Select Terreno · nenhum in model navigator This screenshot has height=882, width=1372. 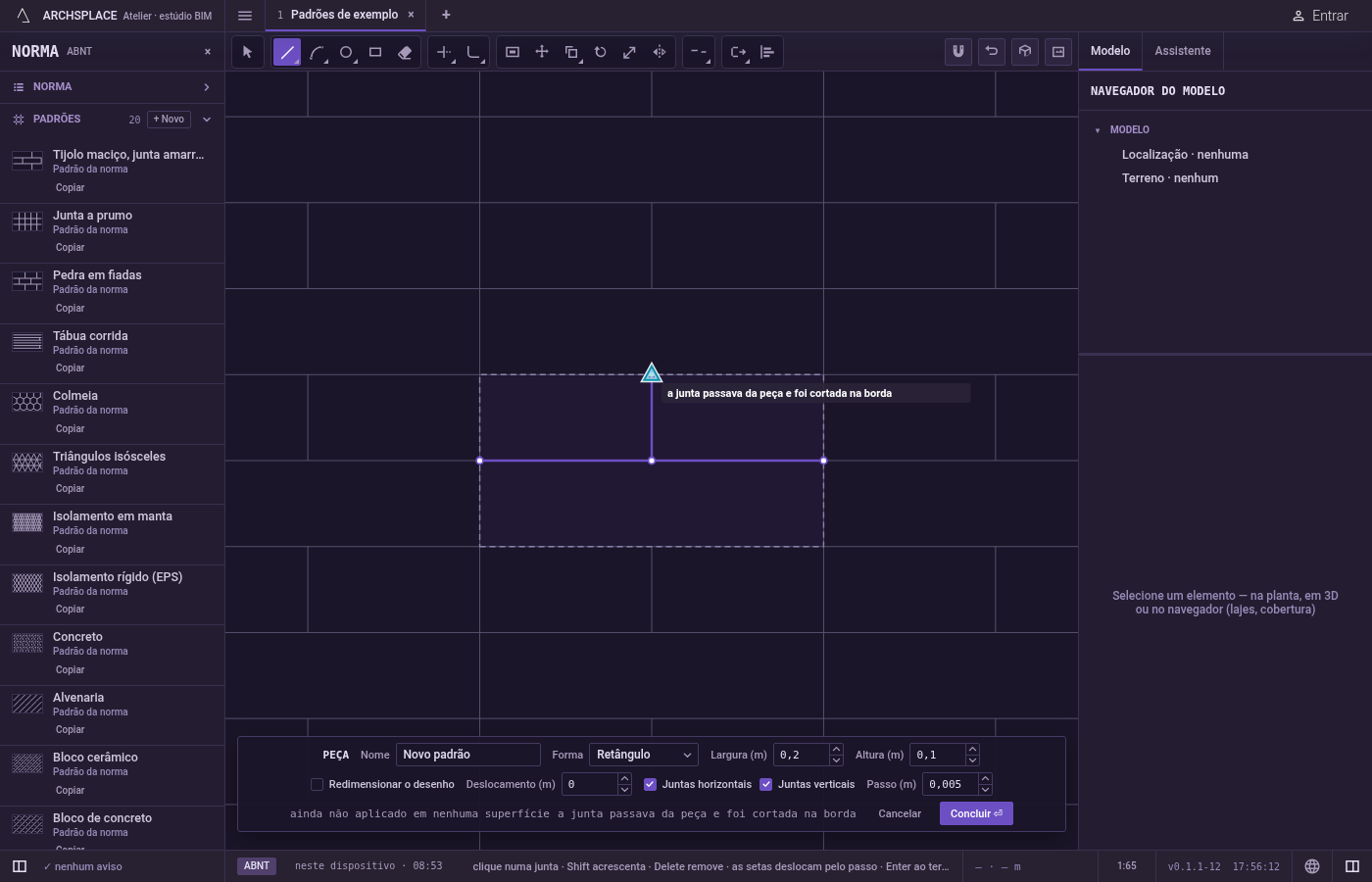click(1170, 178)
